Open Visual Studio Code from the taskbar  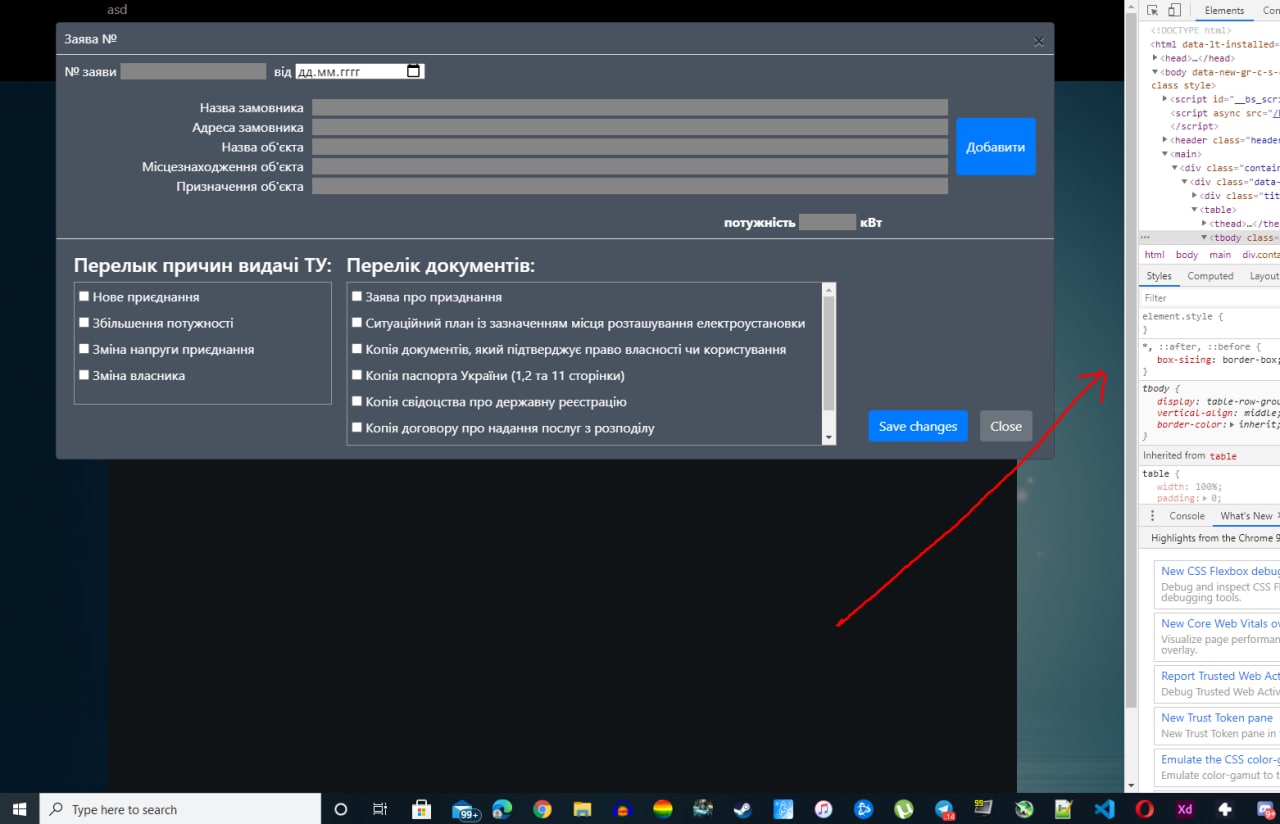[x=1104, y=809]
